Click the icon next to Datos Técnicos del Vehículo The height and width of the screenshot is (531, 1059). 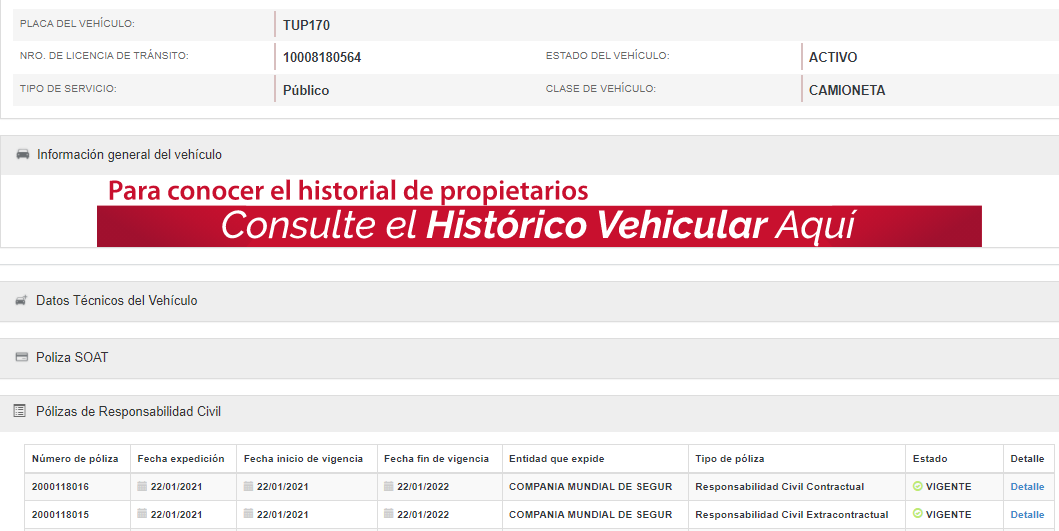click(21, 301)
